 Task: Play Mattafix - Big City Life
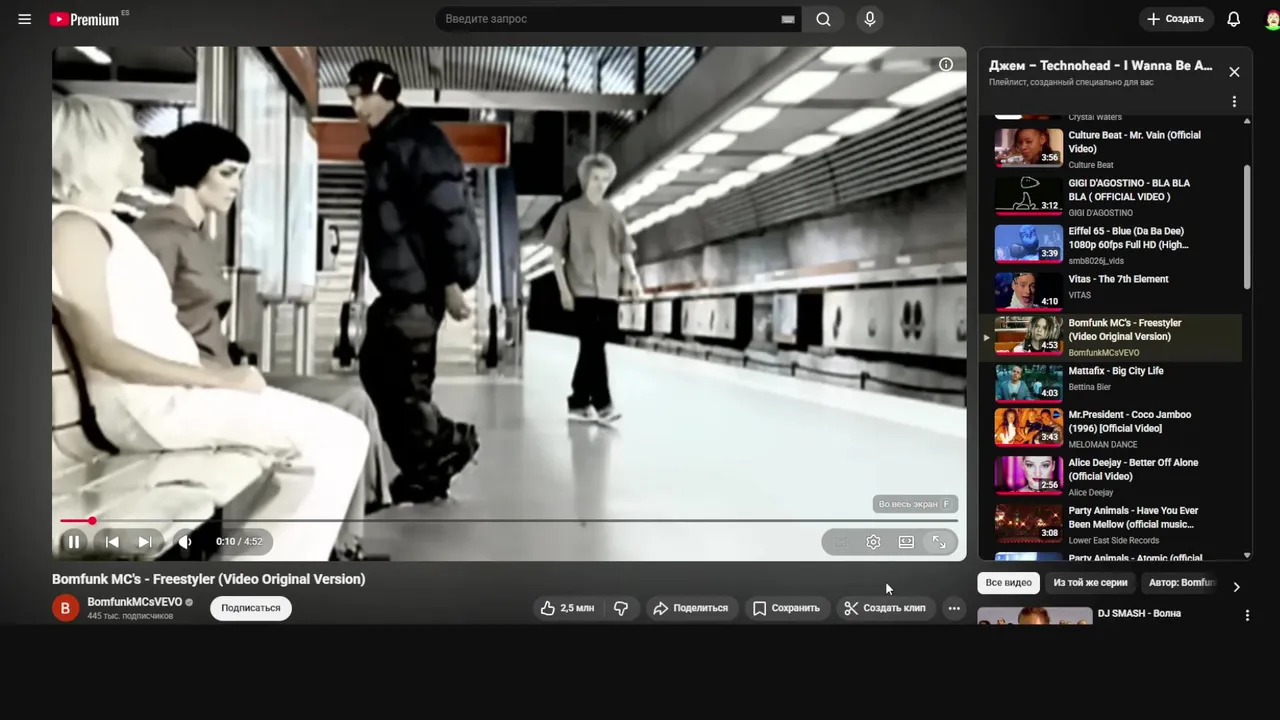[1110, 382]
